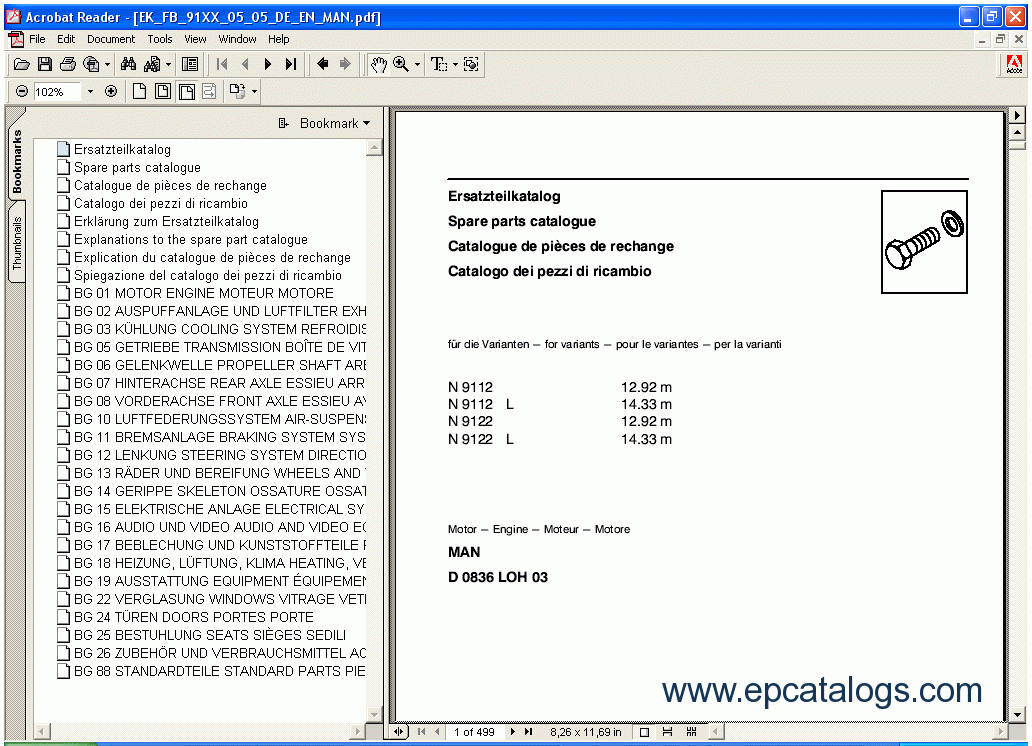
Task: Open the Text Select tool dropdown arrow
Action: click(x=455, y=65)
